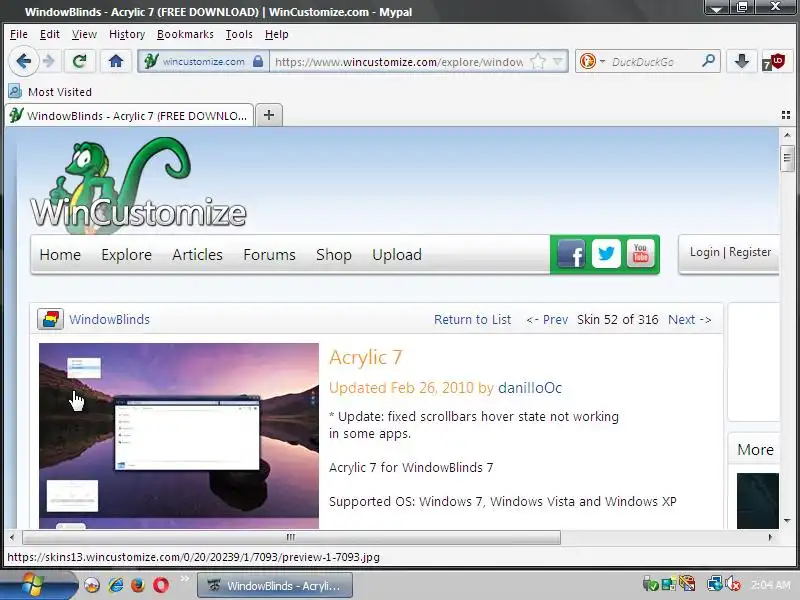Bookmark this page with the star icon
Viewport: 800px width, 600px height.
[x=538, y=62]
